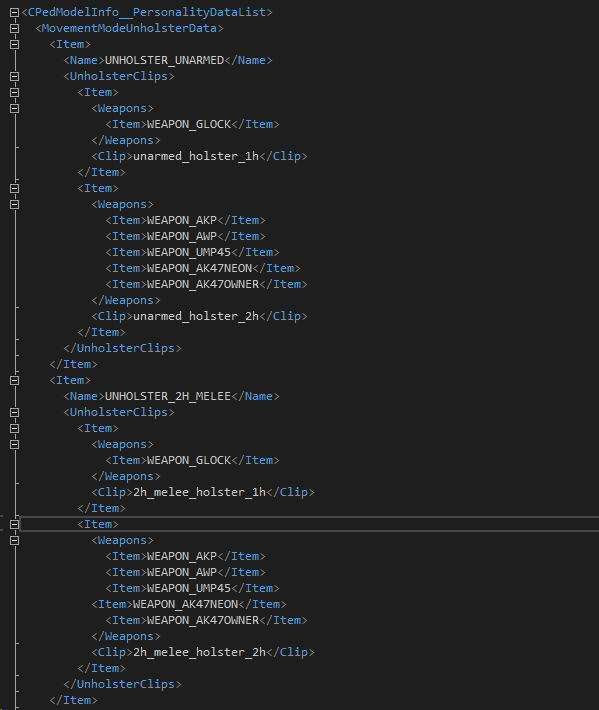Collapse the CPedModelInfo__PersonalityDataList root node
Viewport: 599px width, 710px height.
point(14,12)
